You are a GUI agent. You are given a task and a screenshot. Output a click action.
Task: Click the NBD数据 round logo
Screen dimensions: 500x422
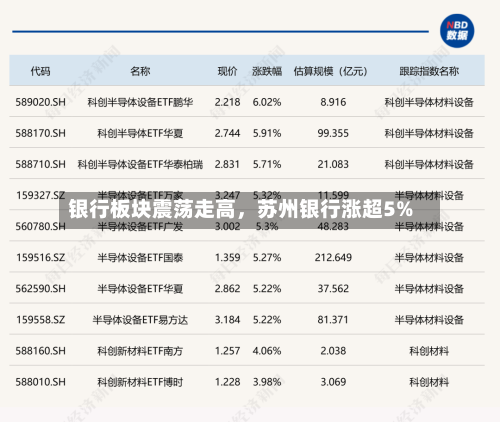pos(457,31)
